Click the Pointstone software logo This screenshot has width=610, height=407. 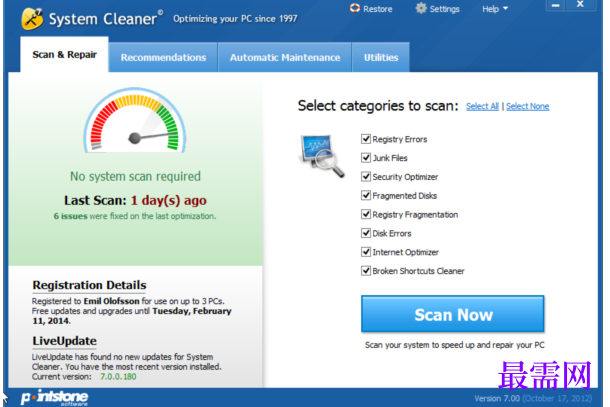54,398
